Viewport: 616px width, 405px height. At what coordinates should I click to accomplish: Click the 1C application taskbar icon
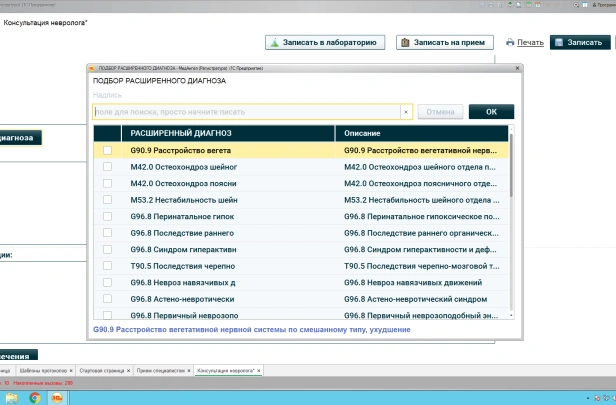pos(57,397)
